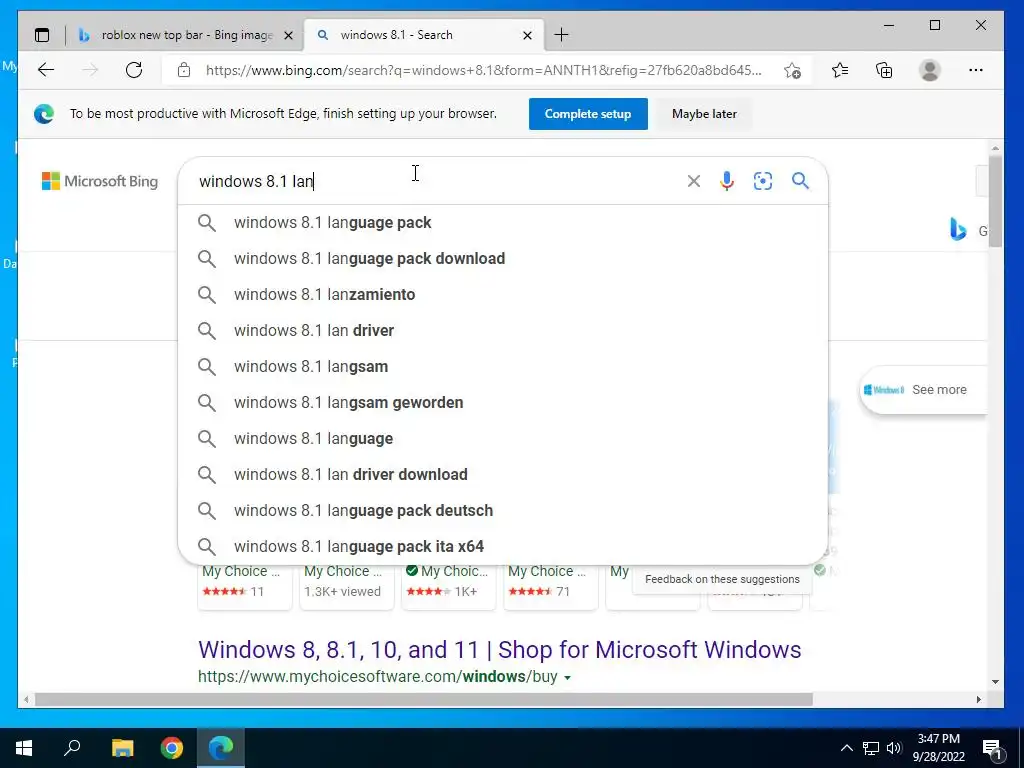Pick suggestion windows 8.1 lanzamiento
The image size is (1024, 768).
503,295
